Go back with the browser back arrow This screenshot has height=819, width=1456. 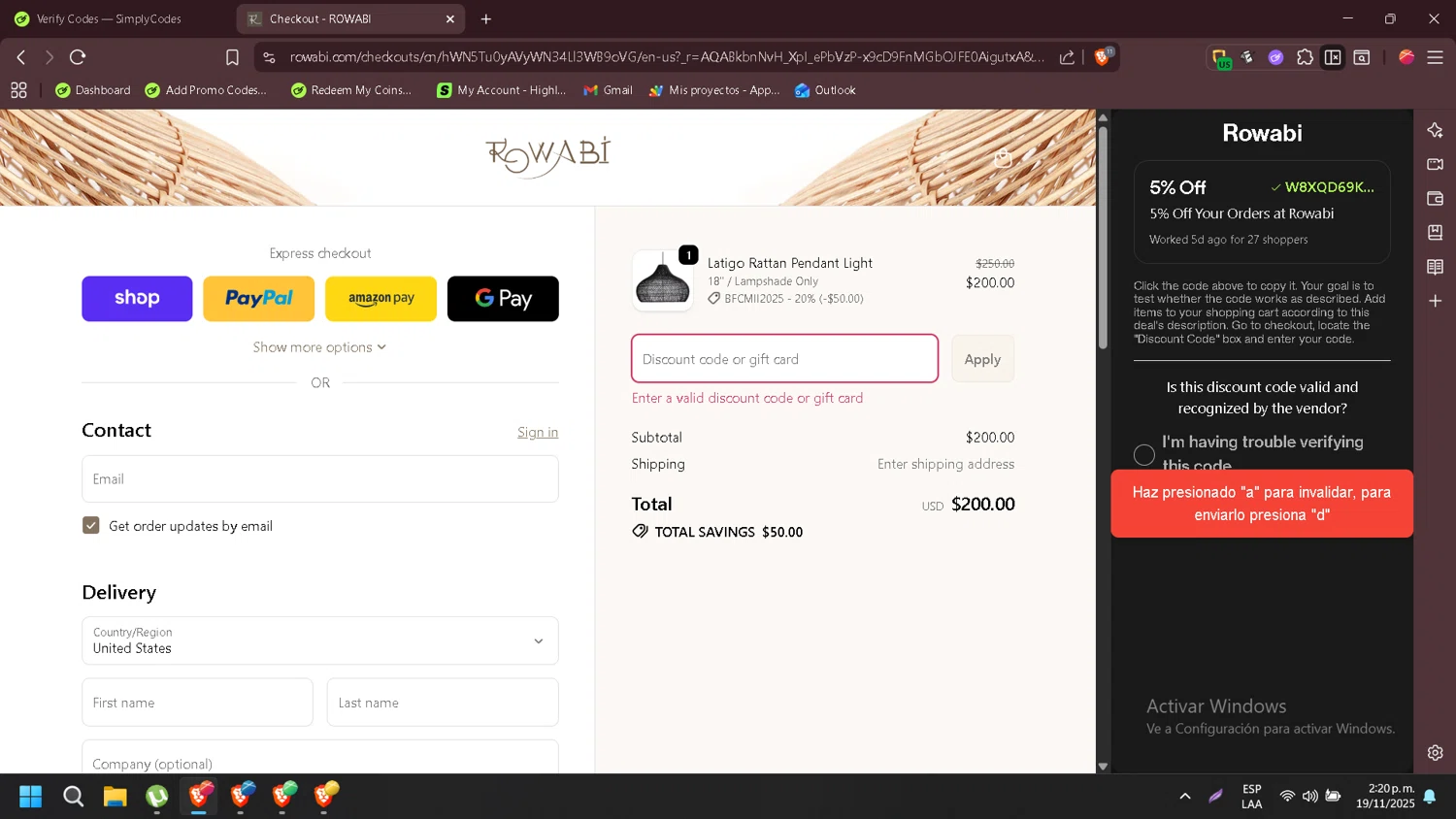click(x=20, y=57)
